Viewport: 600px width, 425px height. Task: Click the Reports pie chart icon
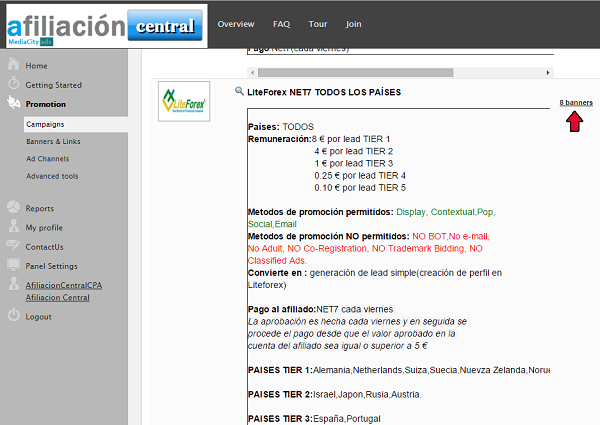(13, 207)
